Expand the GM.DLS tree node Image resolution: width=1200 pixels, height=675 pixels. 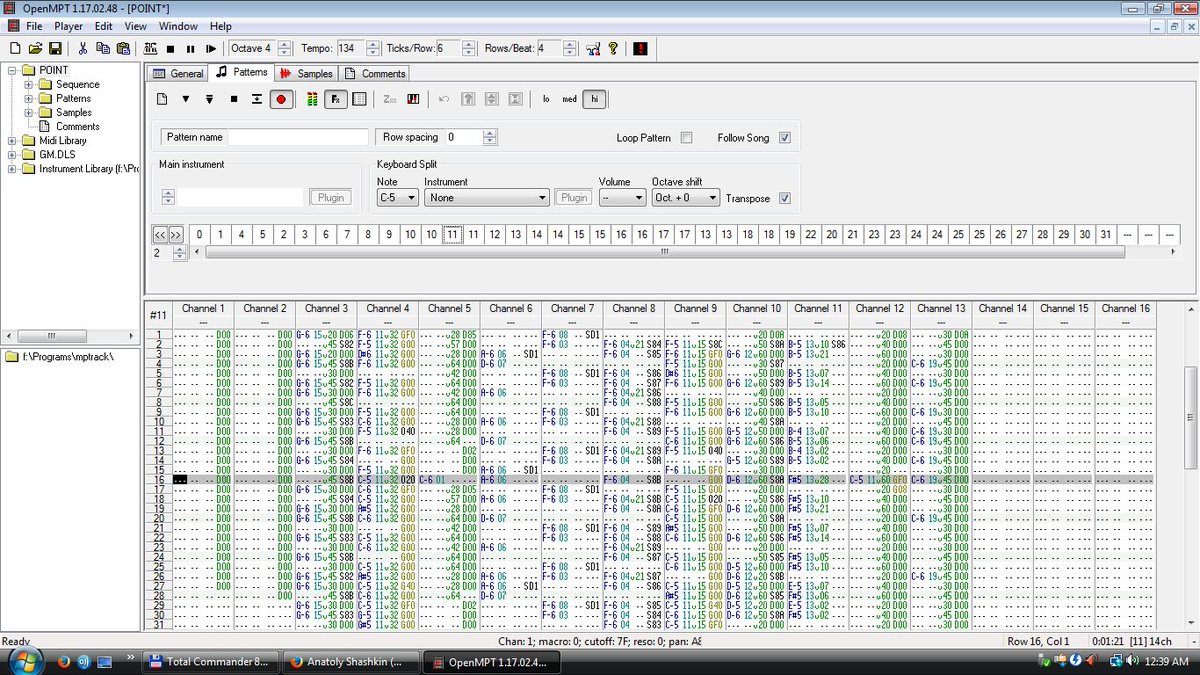click(x=13, y=154)
